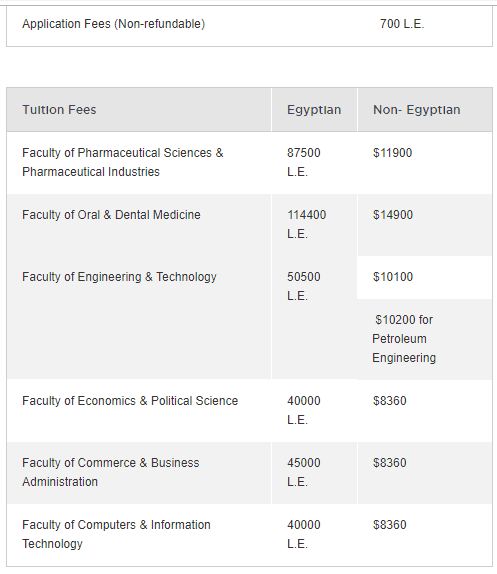Select Faculty of Commerce & Business Administration

coord(111,472)
